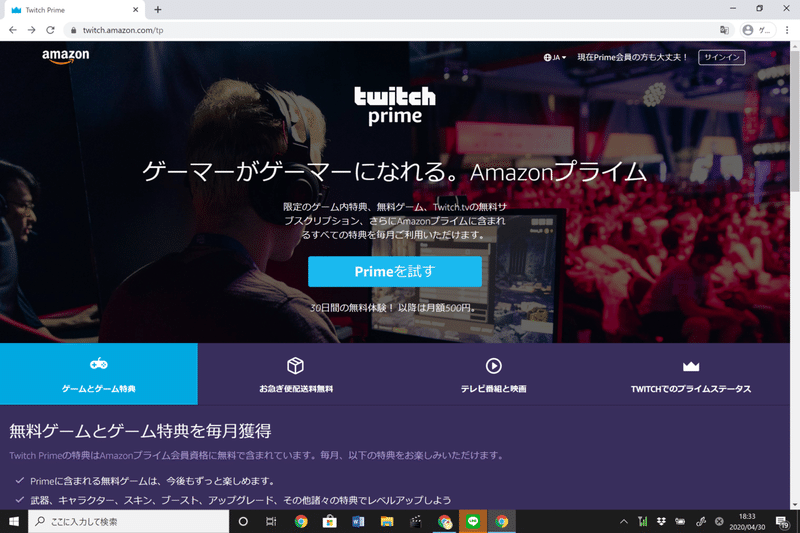Viewport: 800px width, 533px height.
Task: Click the 現在Prime会員の方も大丈夫！ text
Action: pyautogui.click(x=633, y=57)
